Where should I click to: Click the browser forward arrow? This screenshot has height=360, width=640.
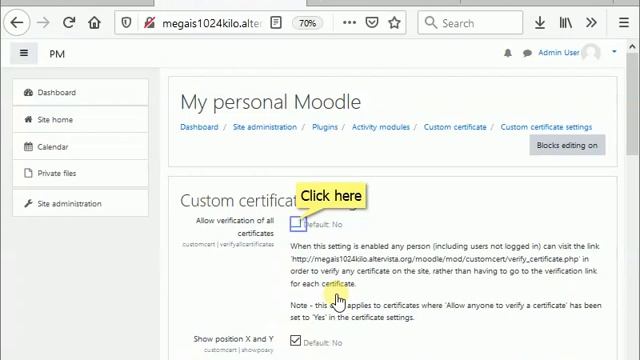(43, 22)
